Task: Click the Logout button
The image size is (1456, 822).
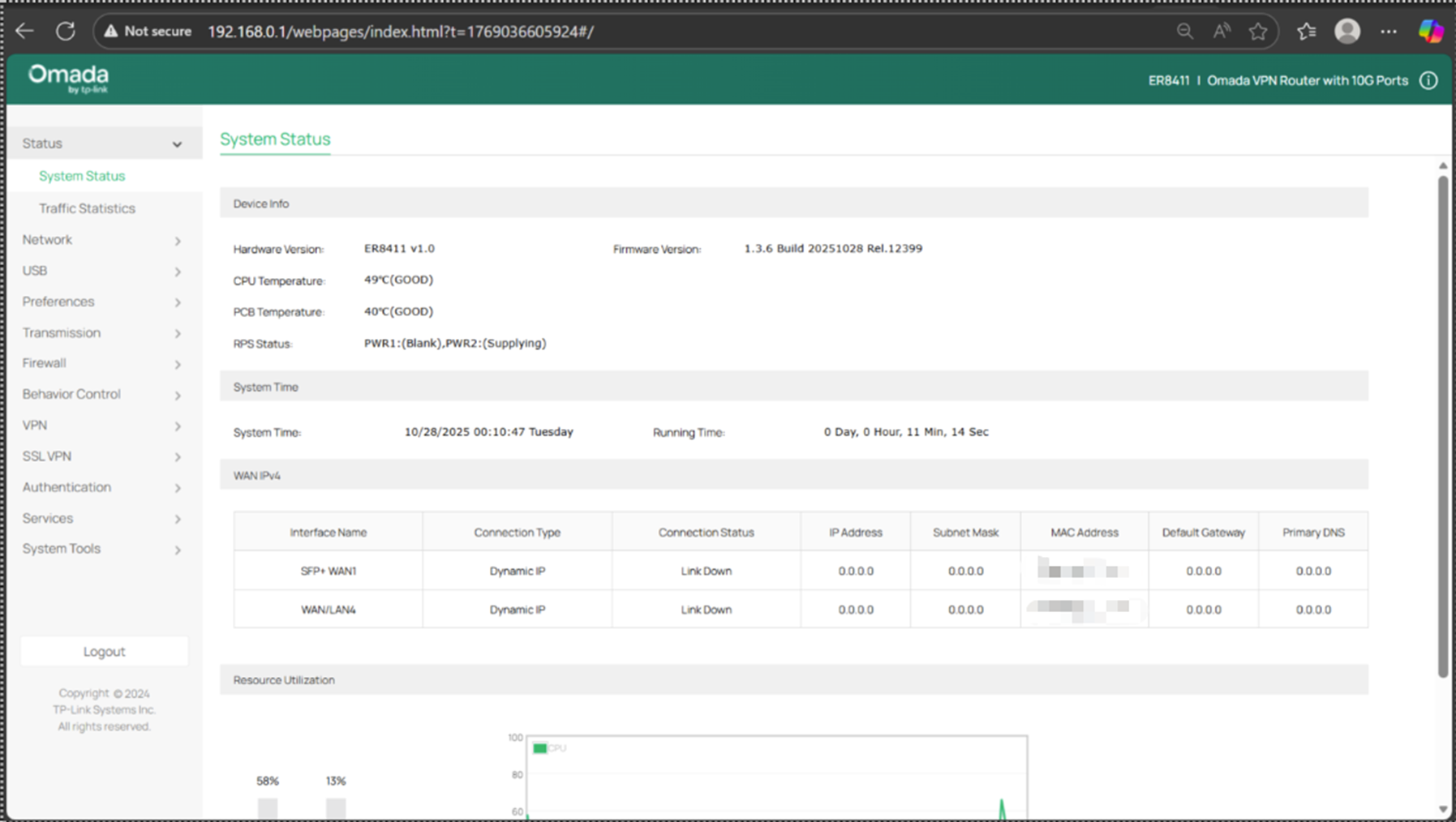Action: (x=104, y=651)
